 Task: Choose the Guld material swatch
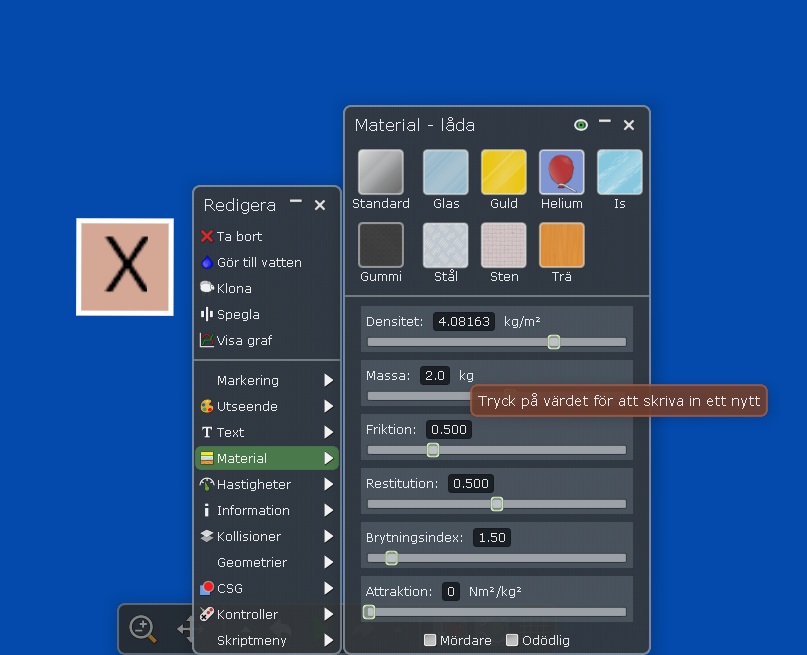[503, 172]
